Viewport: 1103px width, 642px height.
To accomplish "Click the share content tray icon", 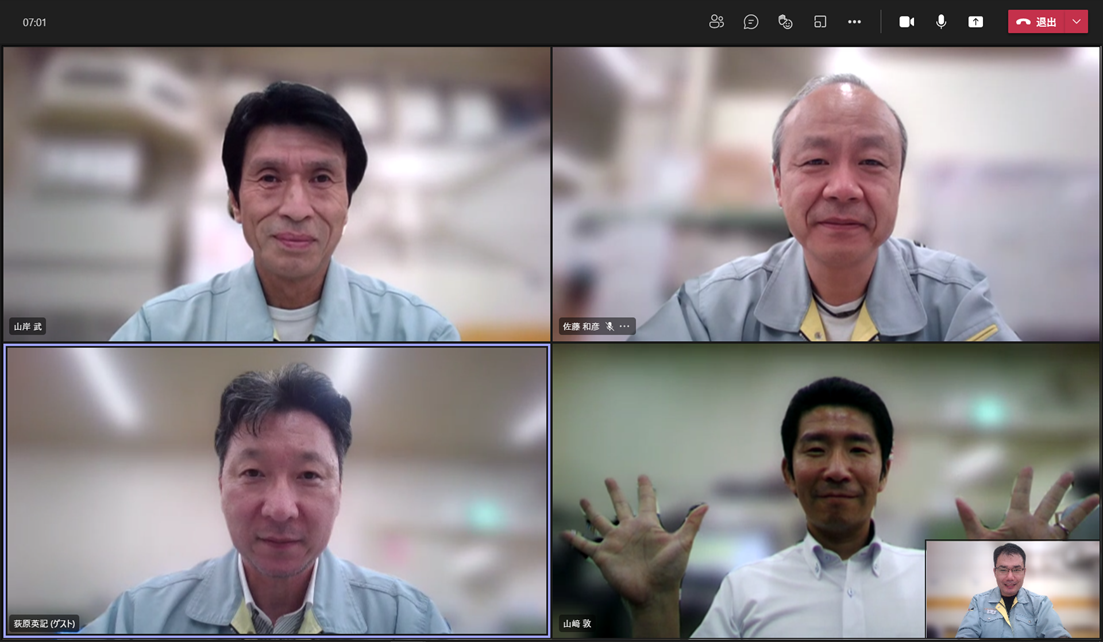I will (x=975, y=22).
